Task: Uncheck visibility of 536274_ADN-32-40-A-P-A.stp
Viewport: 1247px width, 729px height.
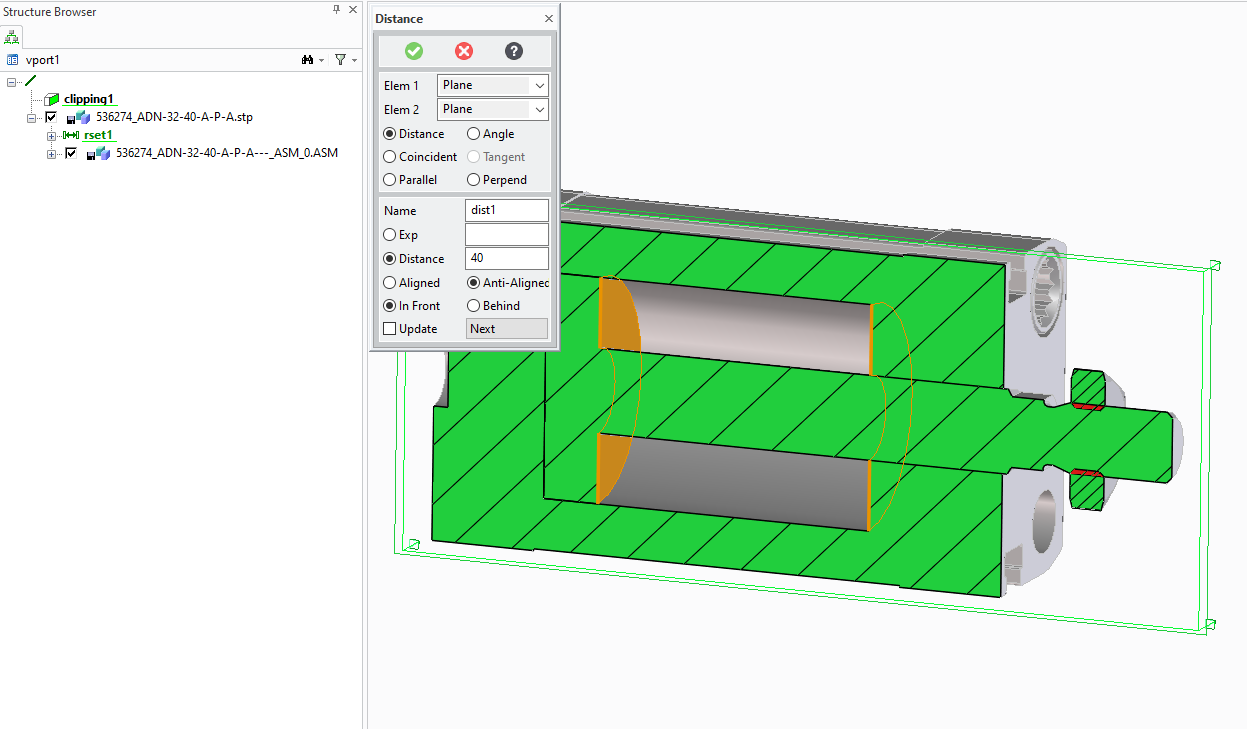Action: [x=51, y=117]
